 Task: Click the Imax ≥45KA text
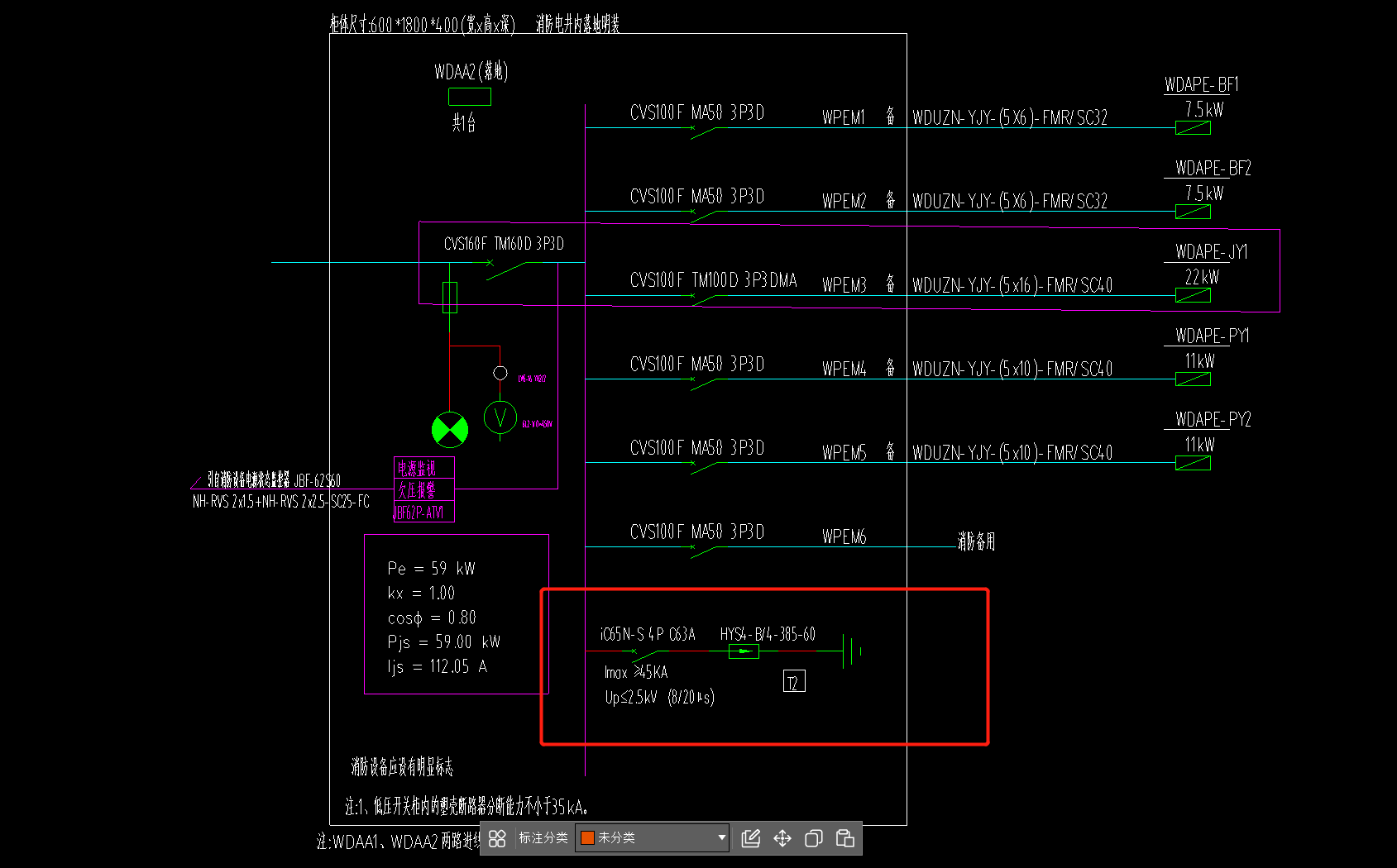coord(635,672)
